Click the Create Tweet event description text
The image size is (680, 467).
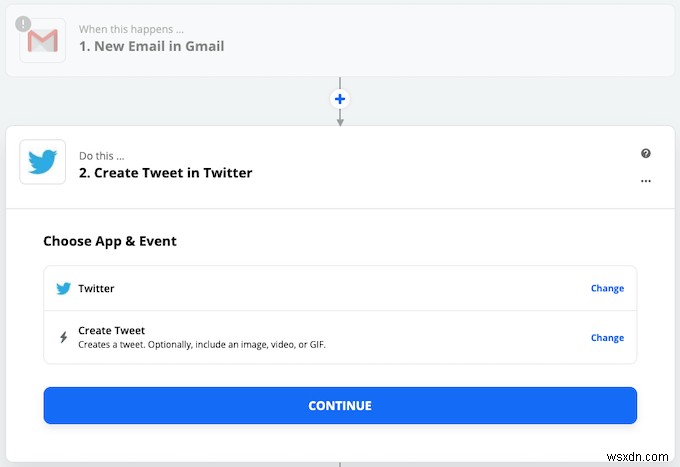pos(202,345)
